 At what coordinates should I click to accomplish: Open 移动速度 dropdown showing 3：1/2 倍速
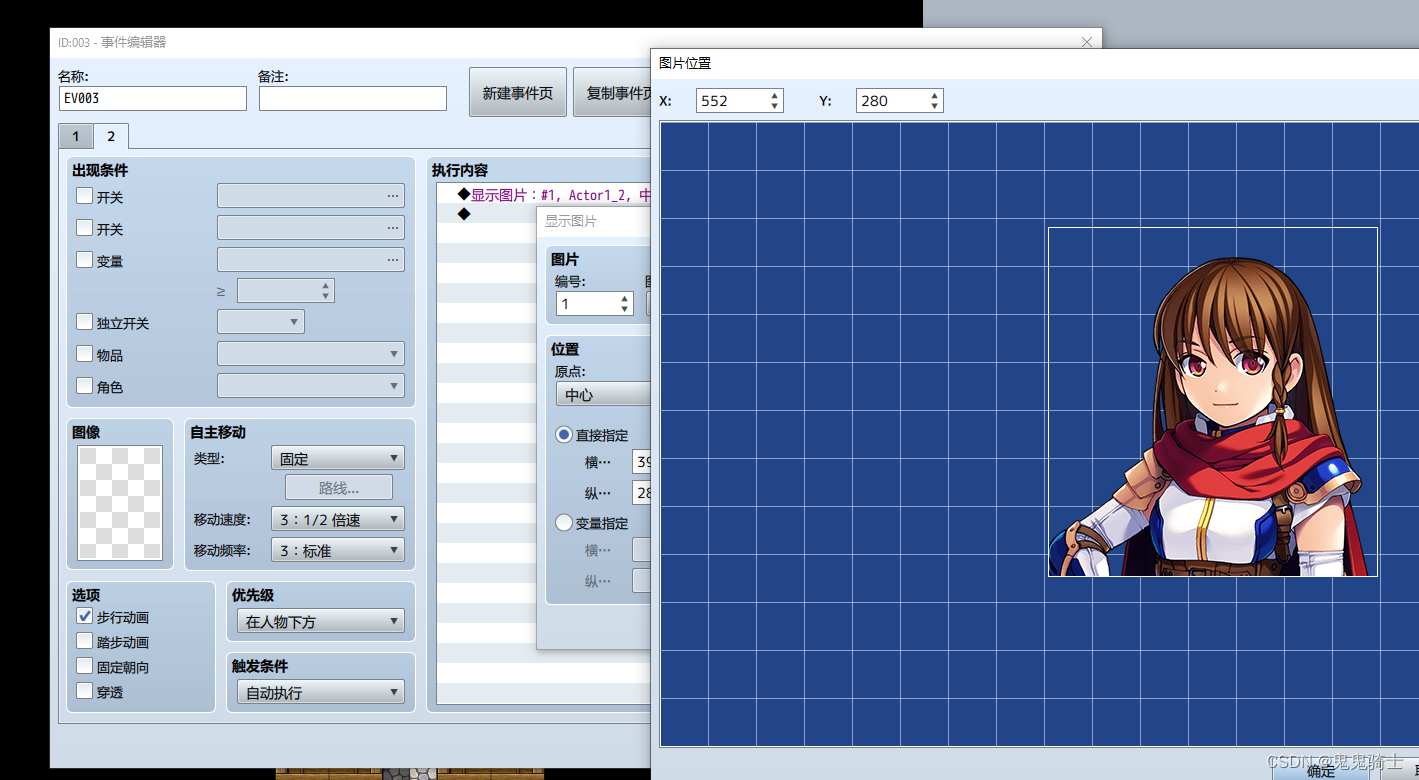[x=338, y=519]
